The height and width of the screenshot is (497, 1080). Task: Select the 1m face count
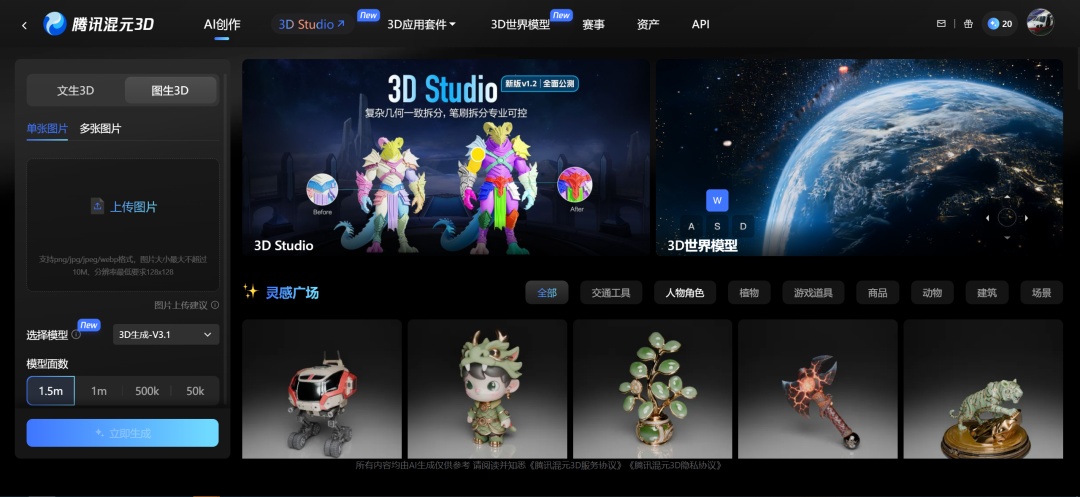click(x=99, y=390)
